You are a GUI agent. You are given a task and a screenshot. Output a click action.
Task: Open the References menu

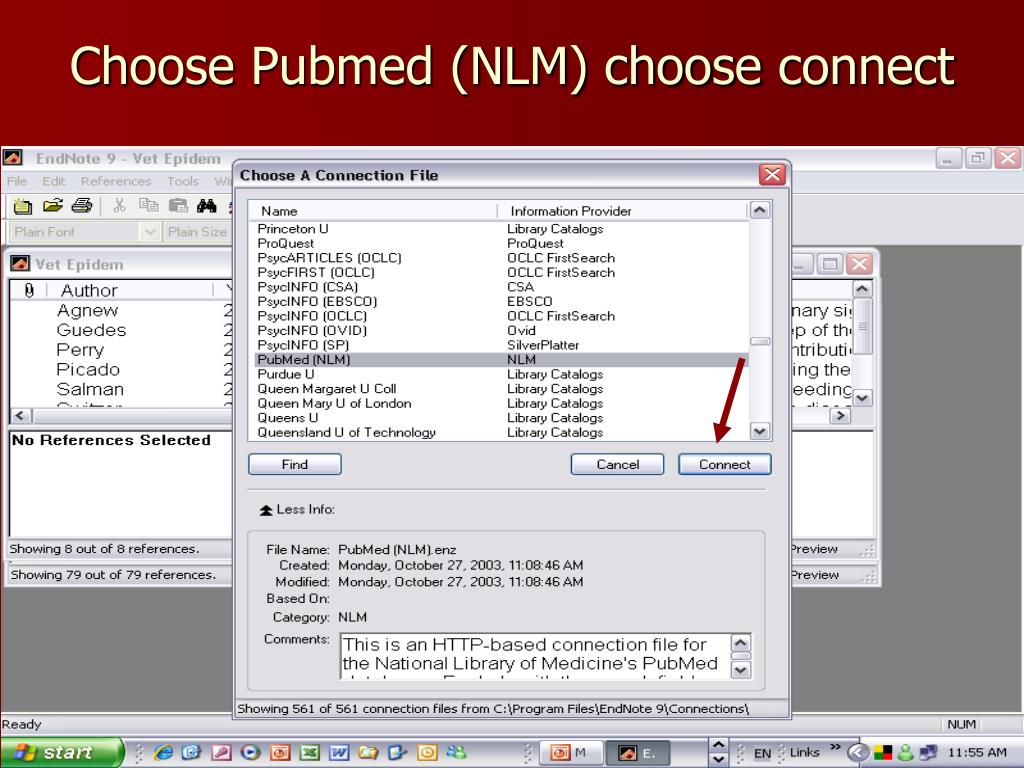[116, 181]
